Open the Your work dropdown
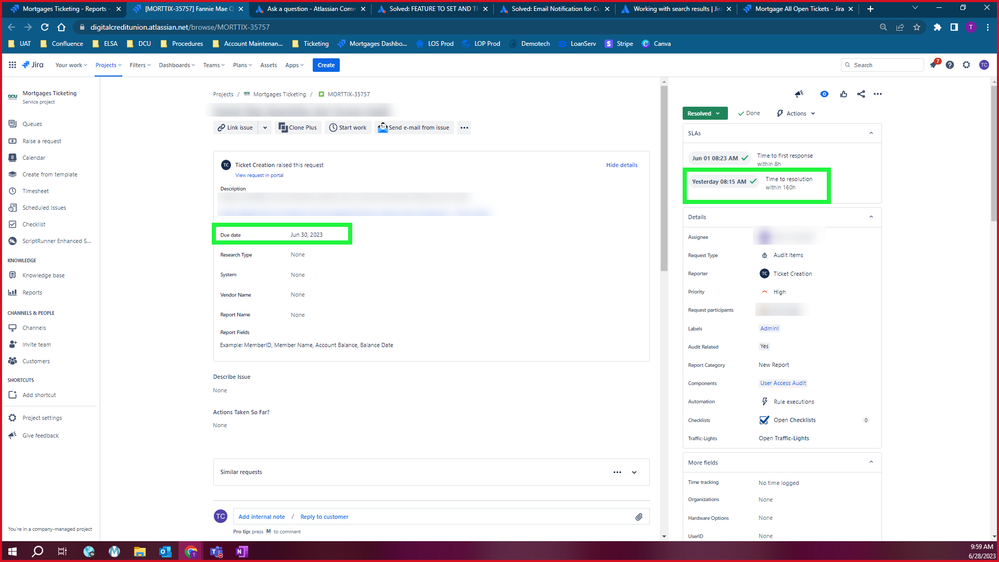The width and height of the screenshot is (999, 562). click(71, 65)
